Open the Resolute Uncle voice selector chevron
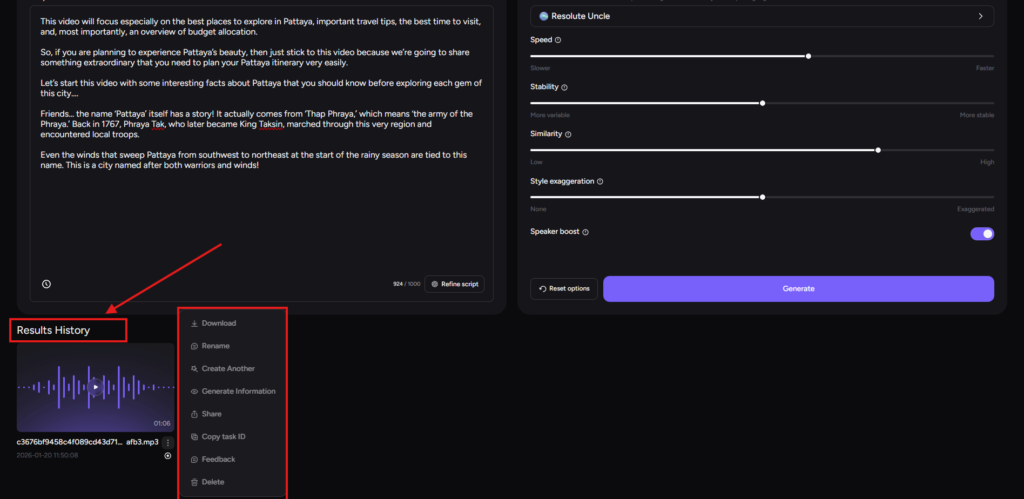The height and width of the screenshot is (499, 1024). click(980, 16)
